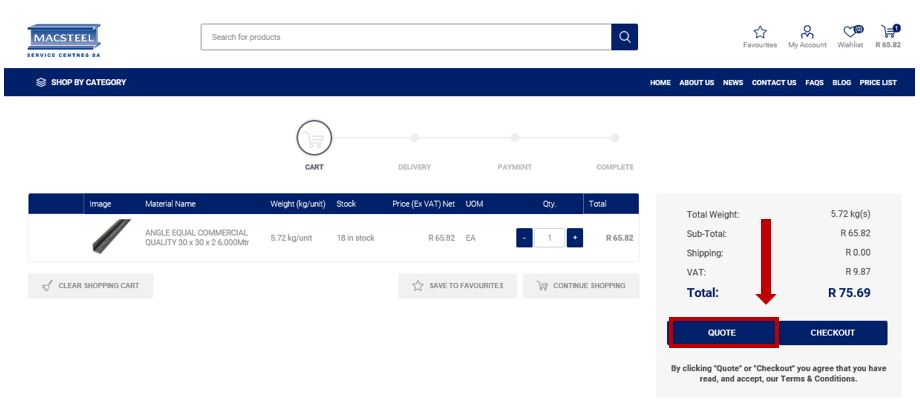Open the Price List menu item
This screenshot has width=920, height=400.
[878, 83]
